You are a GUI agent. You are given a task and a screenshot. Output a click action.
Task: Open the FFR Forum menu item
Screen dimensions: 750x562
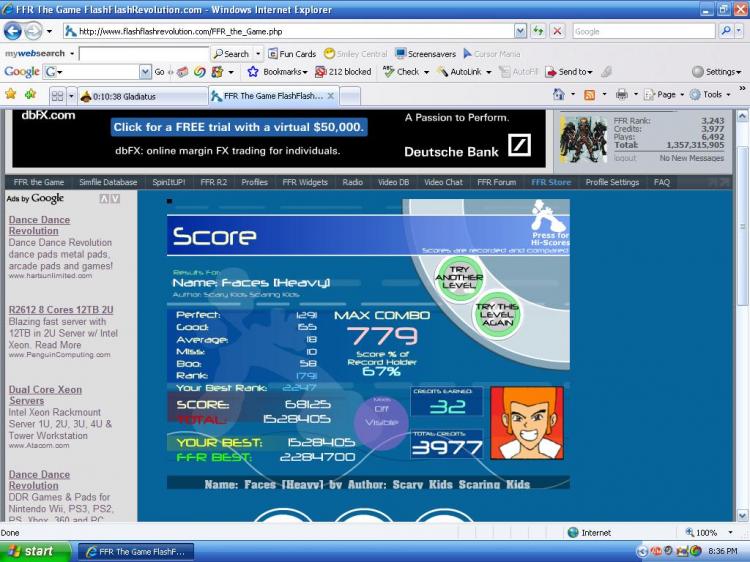[496, 182]
